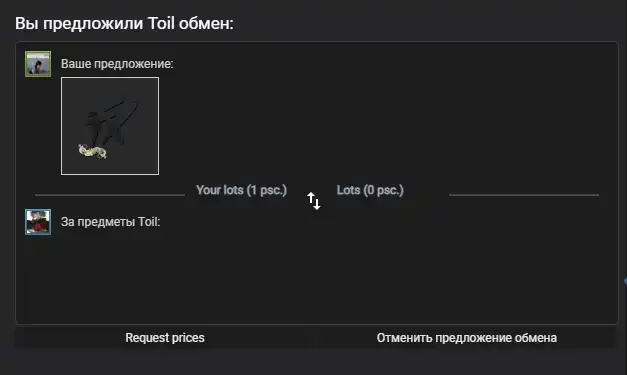Click the Your lots (1 psc.) label

click(x=242, y=190)
